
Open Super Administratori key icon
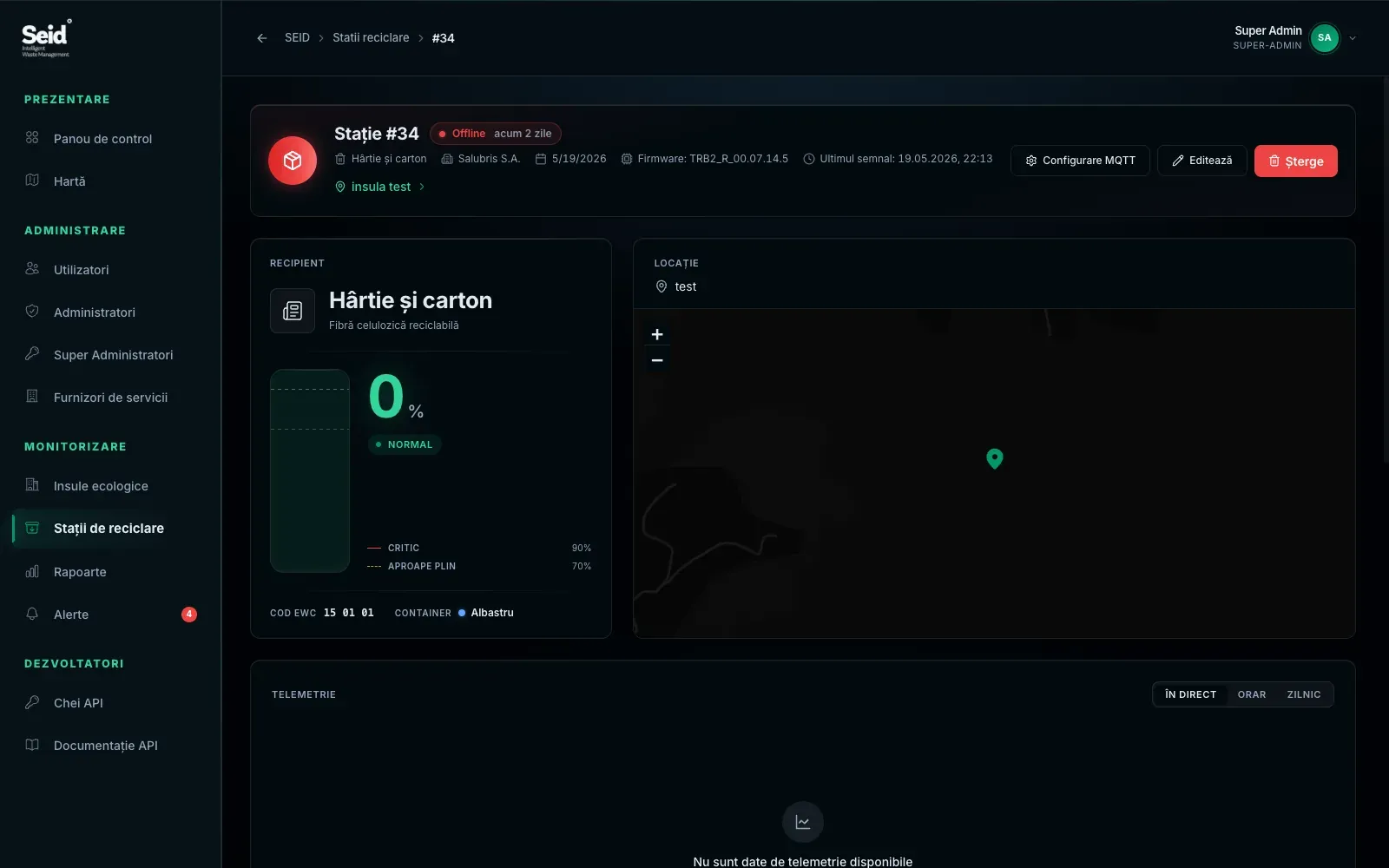[32, 354]
